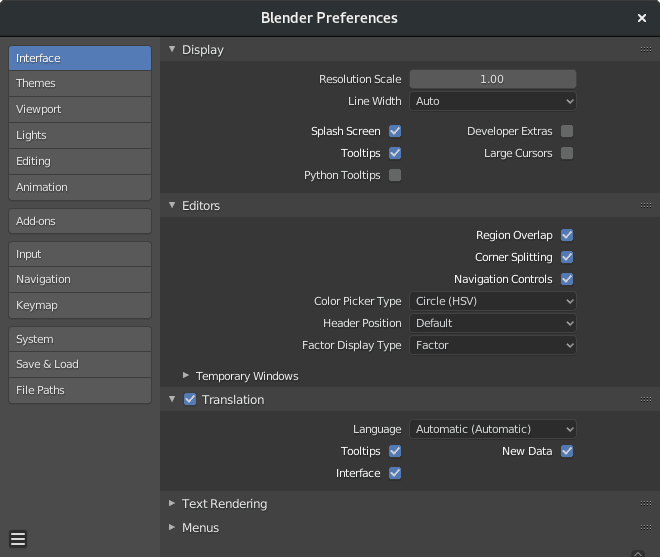
Task: Open the Line Width dropdown
Action: point(492,101)
